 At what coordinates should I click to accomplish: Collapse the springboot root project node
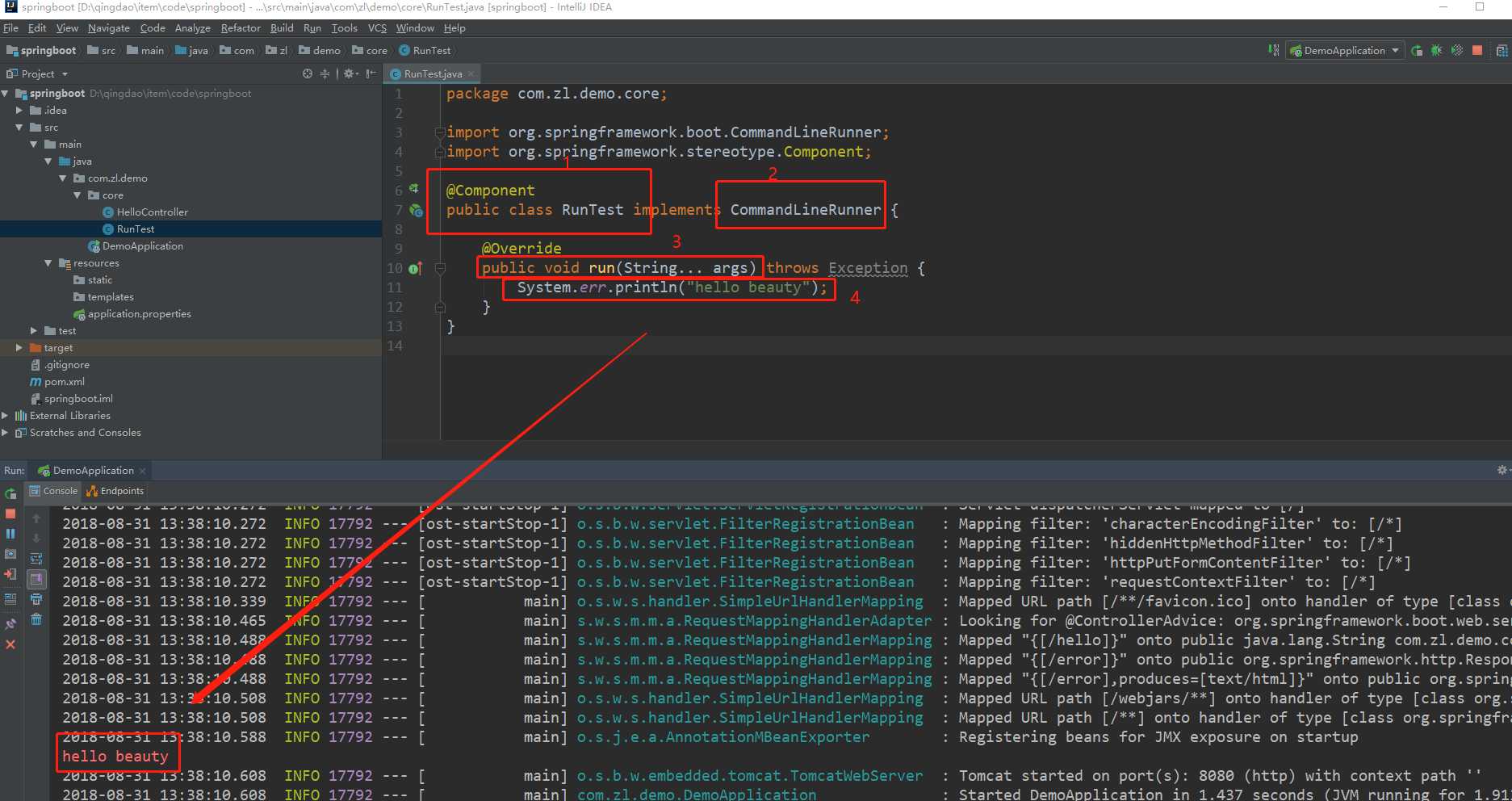[6, 94]
